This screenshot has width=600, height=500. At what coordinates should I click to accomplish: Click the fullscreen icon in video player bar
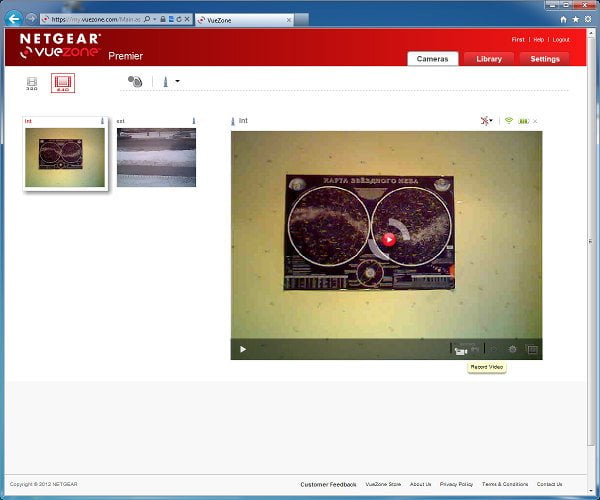click(x=532, y=349)
